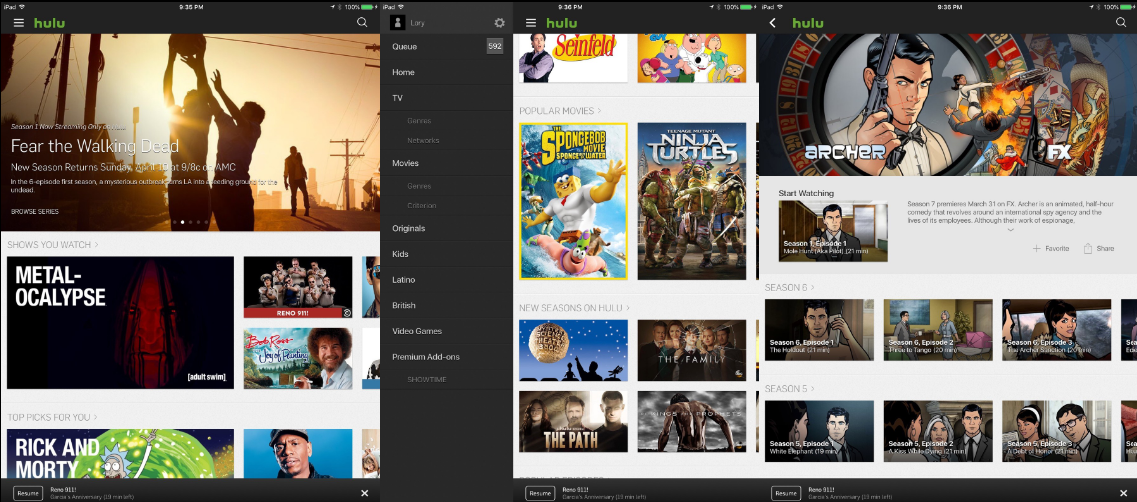This screenshot has width=1137, height=502.
Task: Open The Family show thumbnail
Action: [x=692, y=350]
